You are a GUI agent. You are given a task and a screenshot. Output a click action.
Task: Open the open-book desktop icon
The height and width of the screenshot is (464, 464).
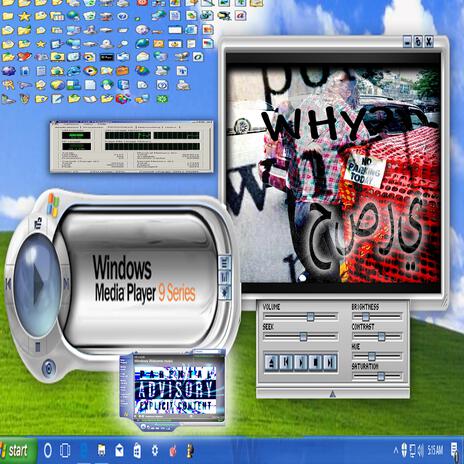coord(90,99)
